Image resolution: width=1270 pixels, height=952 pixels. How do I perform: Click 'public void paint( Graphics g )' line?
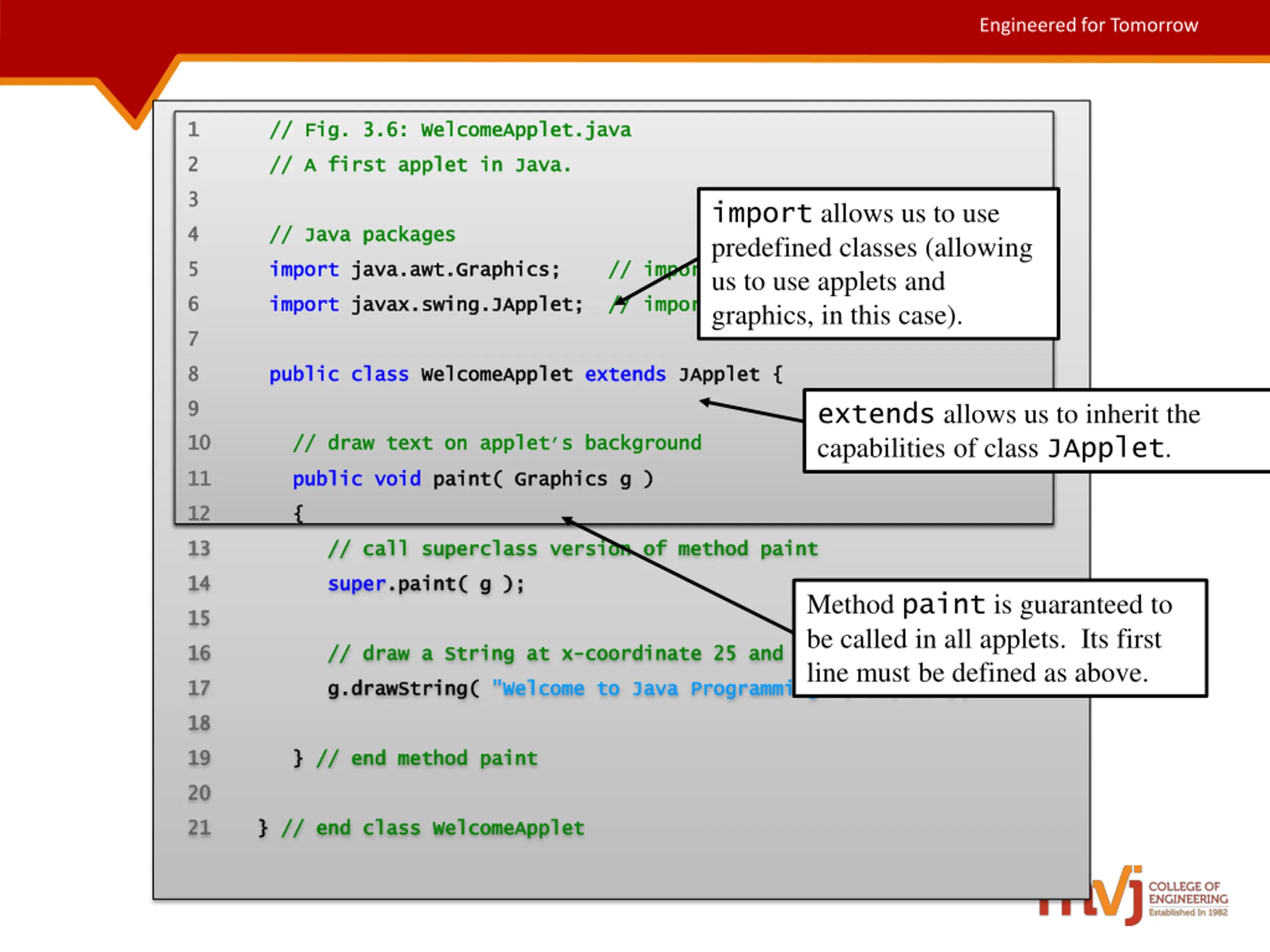(x=473, y=478)
